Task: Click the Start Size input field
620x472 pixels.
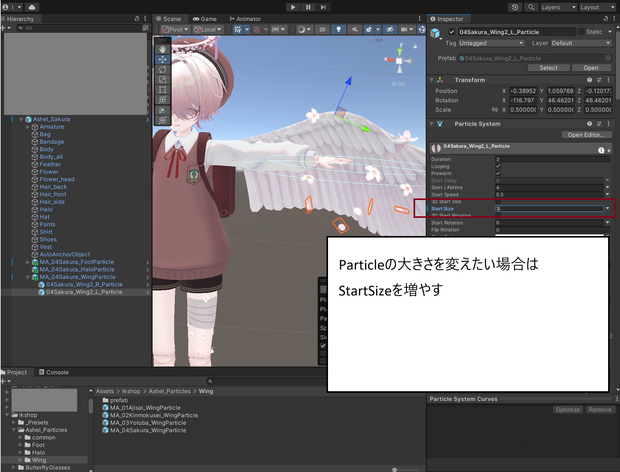Action: coord(549,208)
